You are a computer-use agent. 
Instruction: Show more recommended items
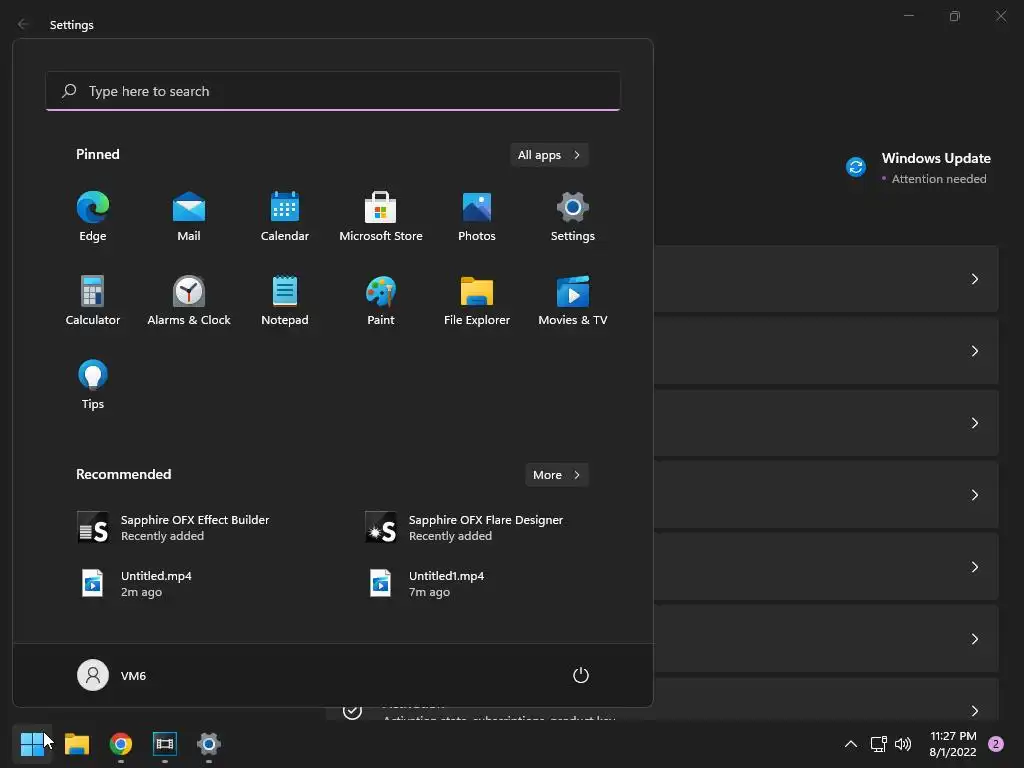556,475
